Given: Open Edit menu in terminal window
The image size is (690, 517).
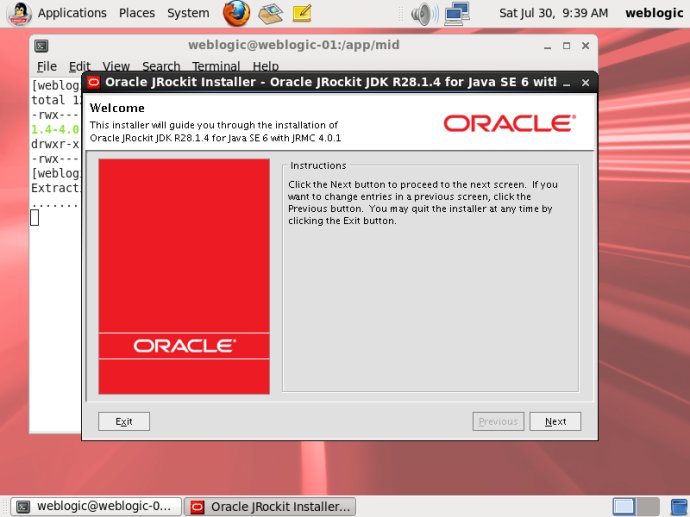Looking at the screenshot, I should click(79, 66).
